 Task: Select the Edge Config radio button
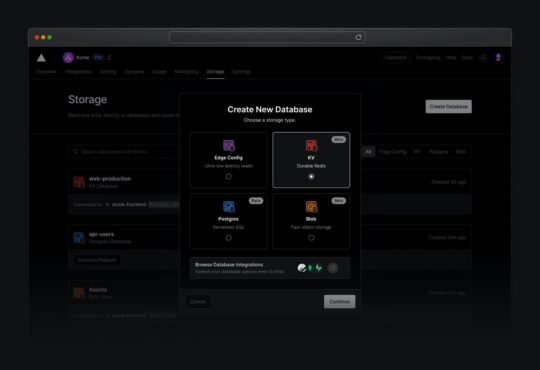(x=228, y=176)
